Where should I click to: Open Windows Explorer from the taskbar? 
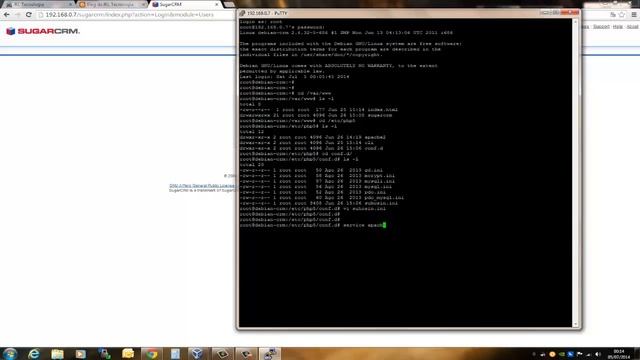tap(57, 353)
